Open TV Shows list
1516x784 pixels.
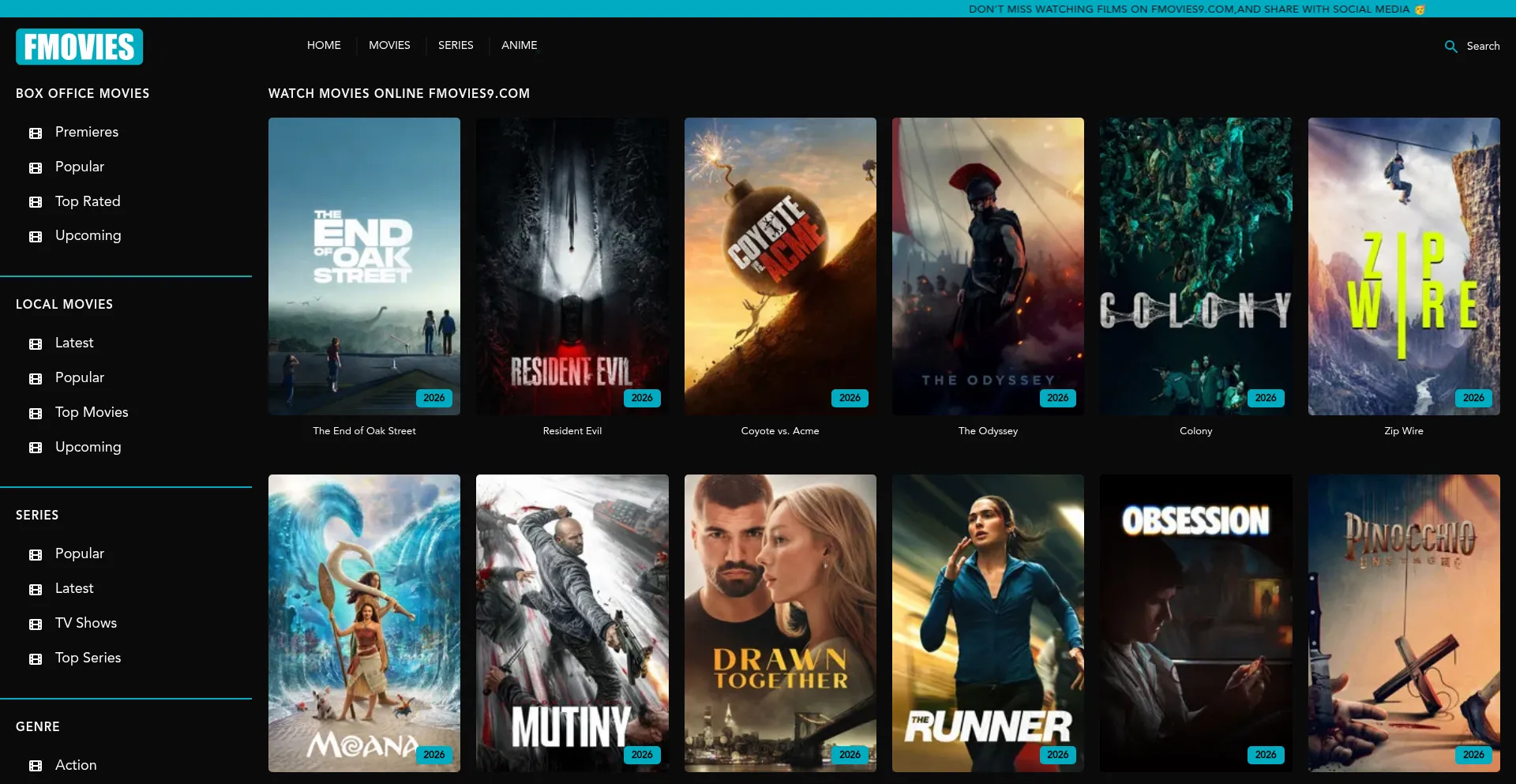(86, 623)
